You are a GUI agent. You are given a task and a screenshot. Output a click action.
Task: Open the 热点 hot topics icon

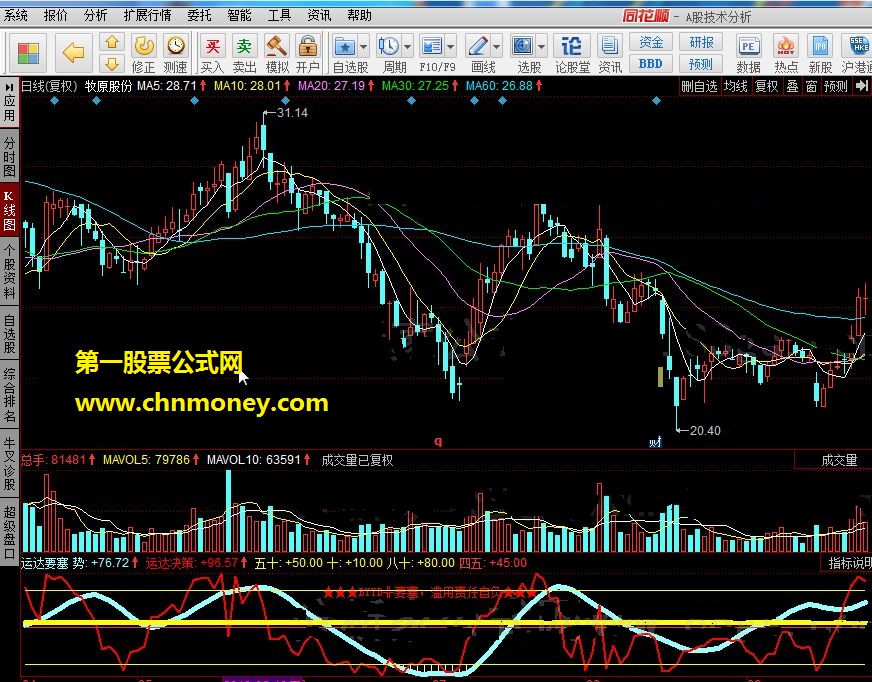[786, 53]
